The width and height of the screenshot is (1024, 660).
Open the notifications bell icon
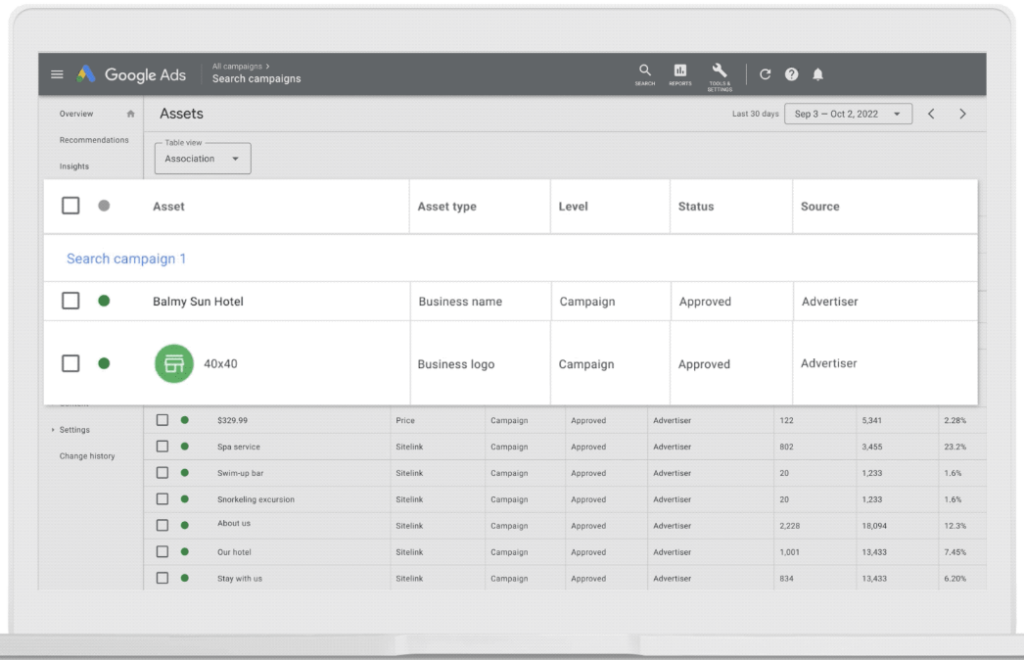point(818,75)
